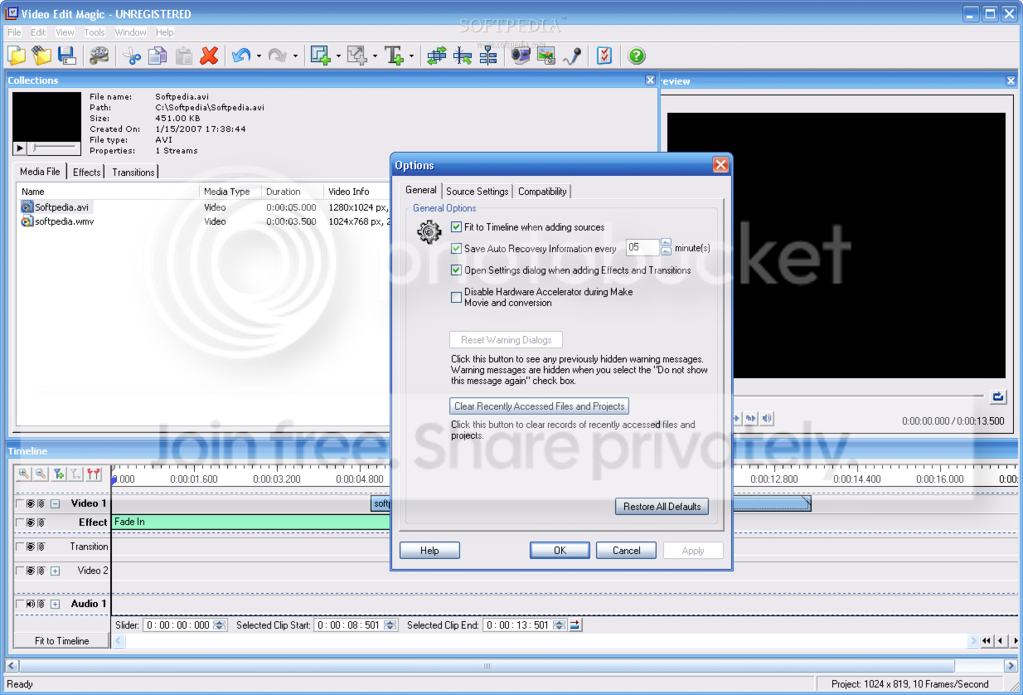The height and width of the screenshot is (695, 1023).
Task: Click the Options dialog Help button
Action: 429,551
